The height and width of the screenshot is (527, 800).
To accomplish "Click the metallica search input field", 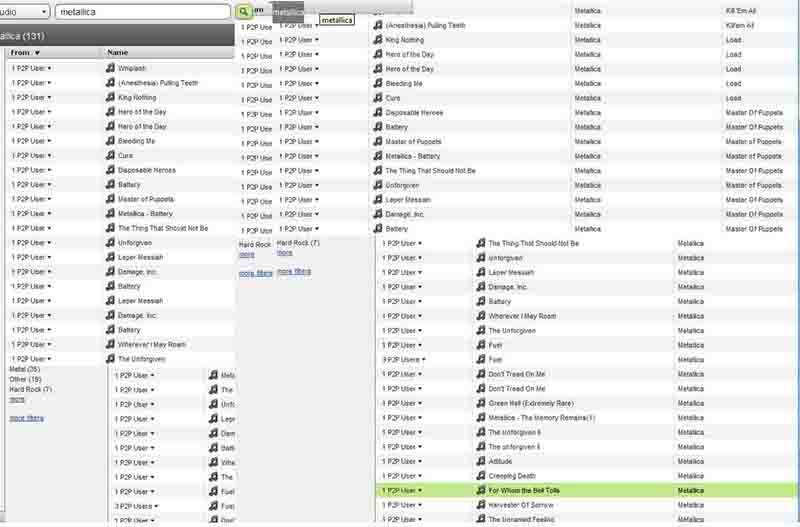I will tap(142, 12).
